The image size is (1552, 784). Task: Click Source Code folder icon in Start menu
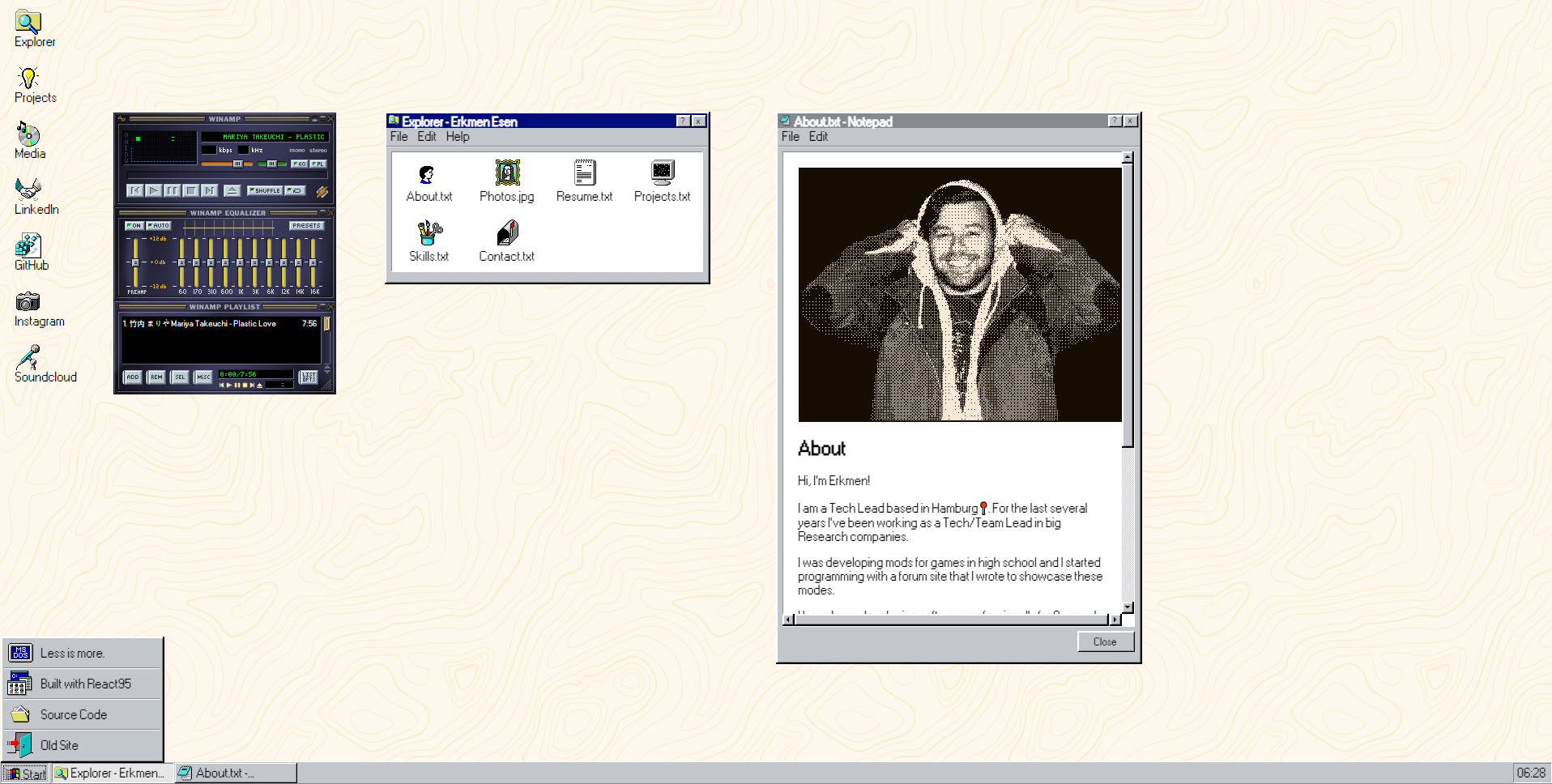(20, 714)
